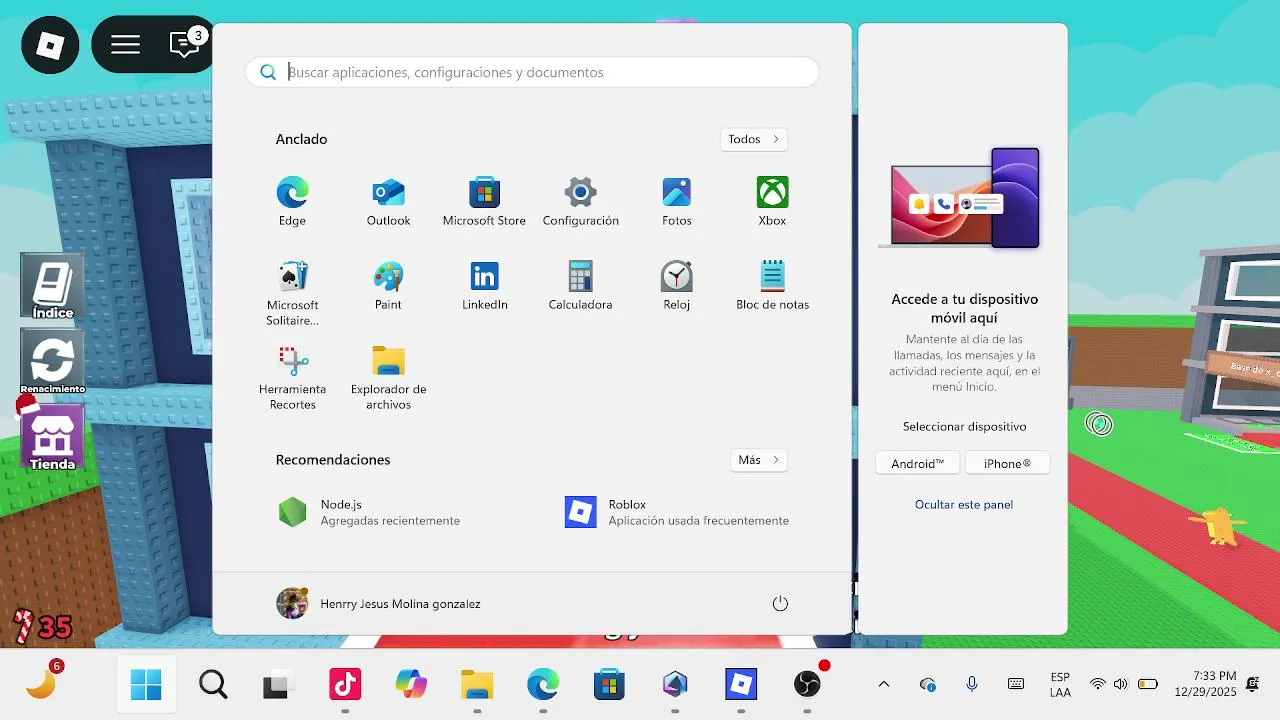Open Copilot from taskbar
The height and width of the screenshot is (720, 1280).
pyautogui.click(x=411, y=684)
